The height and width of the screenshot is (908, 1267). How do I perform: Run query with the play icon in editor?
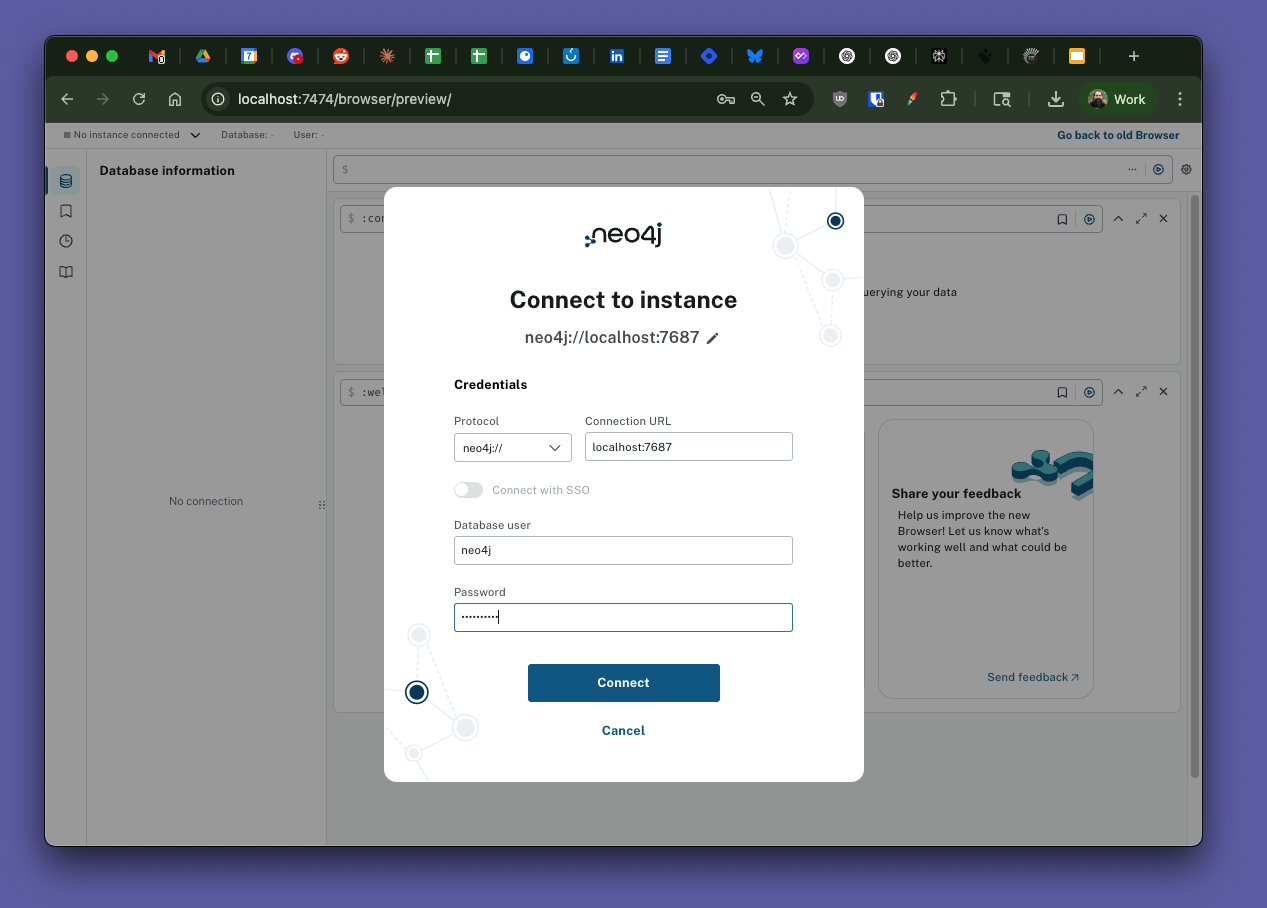1158,170
